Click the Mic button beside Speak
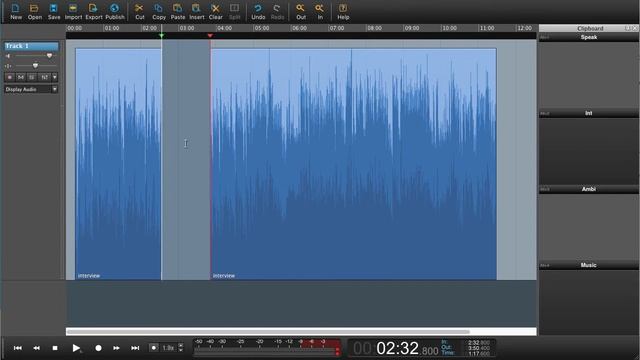Image resolution: width=640 pixels, height=360 pixels. 544,37
